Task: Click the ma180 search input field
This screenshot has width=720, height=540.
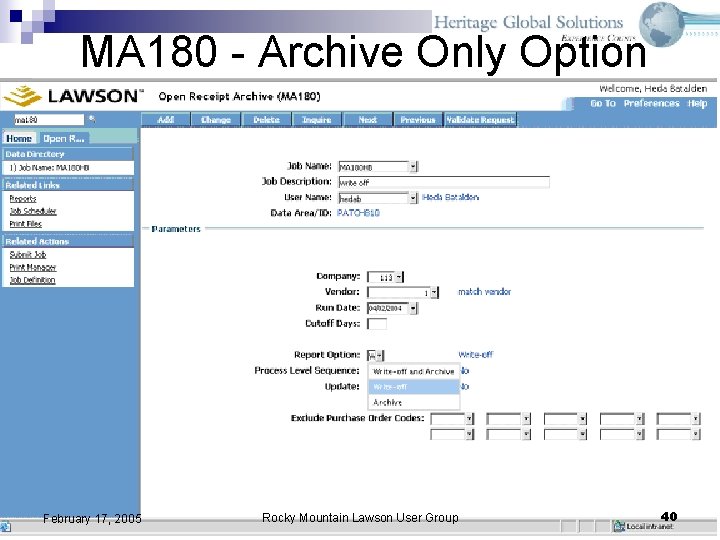Action: (49, 120)
